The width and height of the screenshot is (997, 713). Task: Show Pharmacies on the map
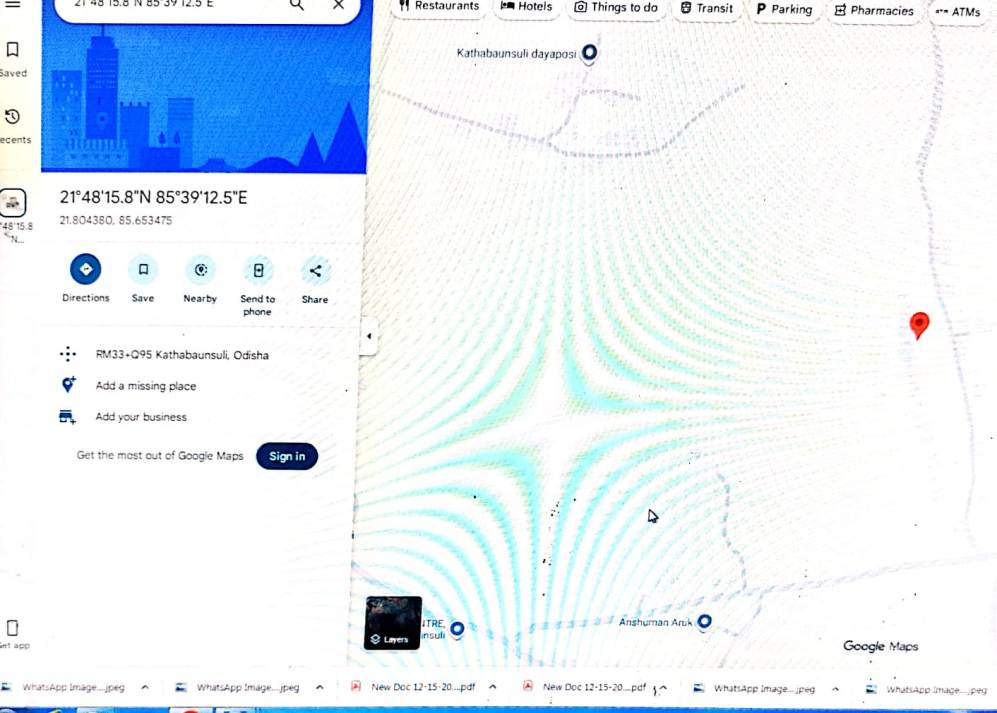(x=873, y=10)
